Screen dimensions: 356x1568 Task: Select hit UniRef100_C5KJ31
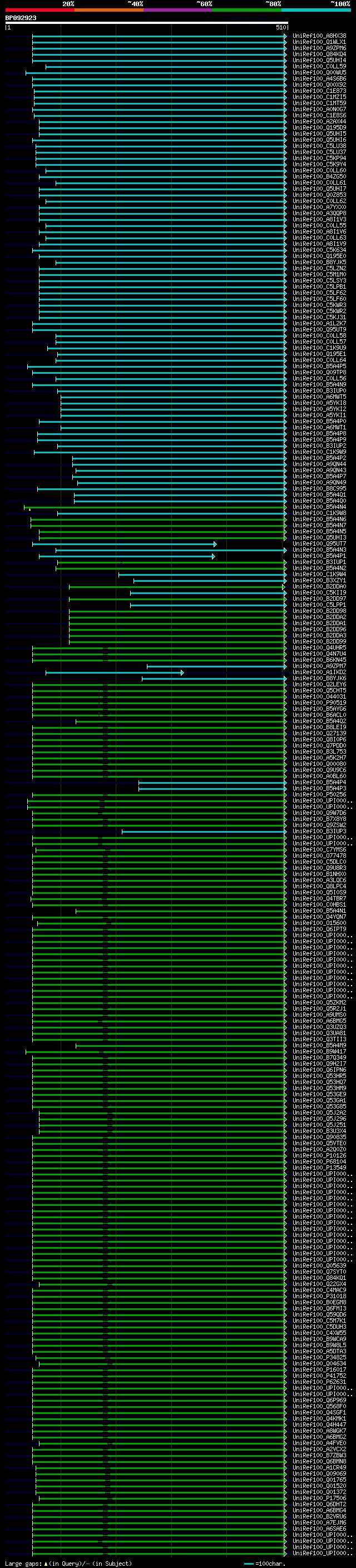319,317
